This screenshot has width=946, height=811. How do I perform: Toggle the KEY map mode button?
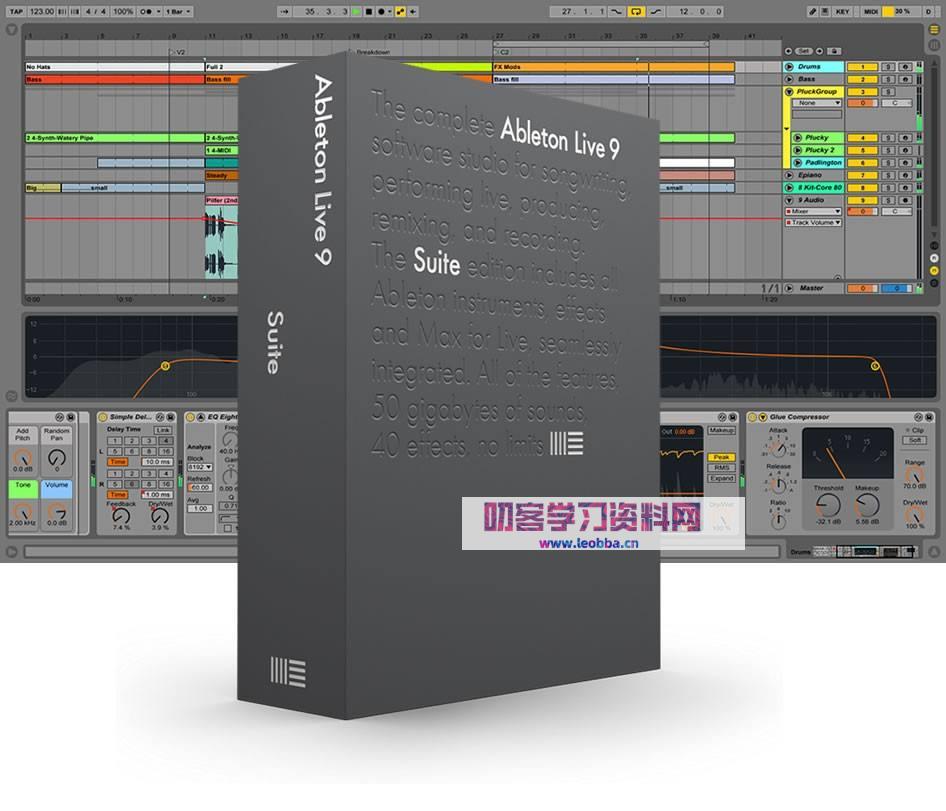tap(843, 11)
